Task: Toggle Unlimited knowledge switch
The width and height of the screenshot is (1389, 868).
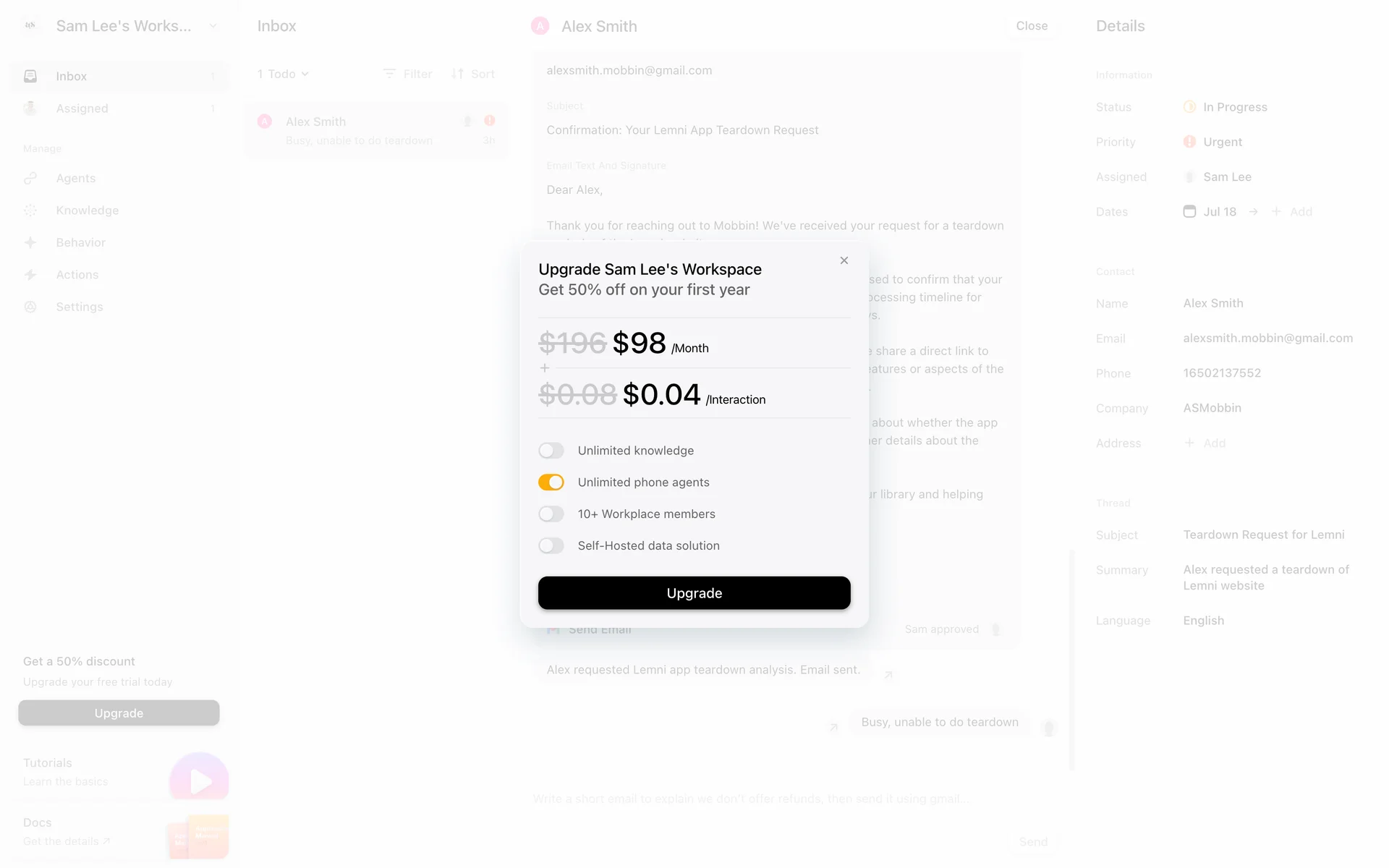Action: pos(551,451)
